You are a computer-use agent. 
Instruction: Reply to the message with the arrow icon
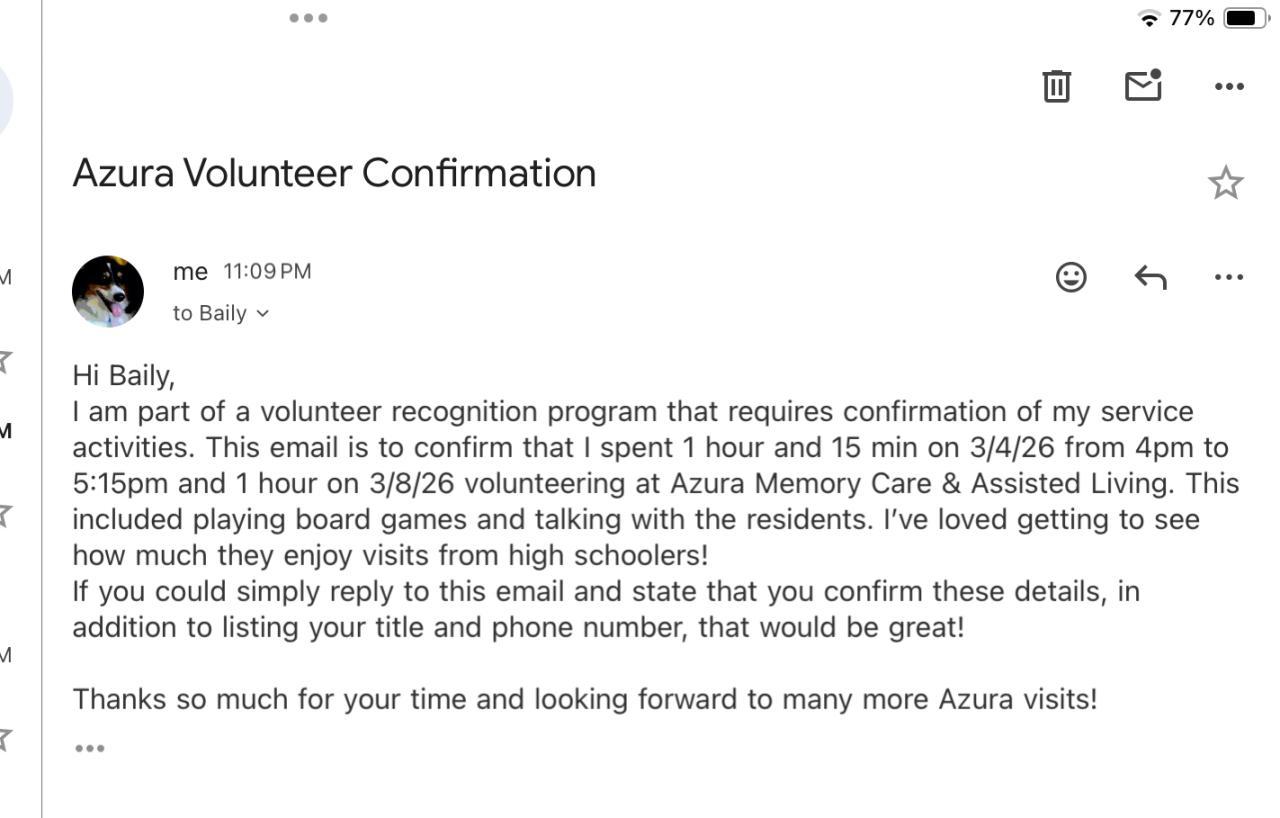(x=1150, y=277)
